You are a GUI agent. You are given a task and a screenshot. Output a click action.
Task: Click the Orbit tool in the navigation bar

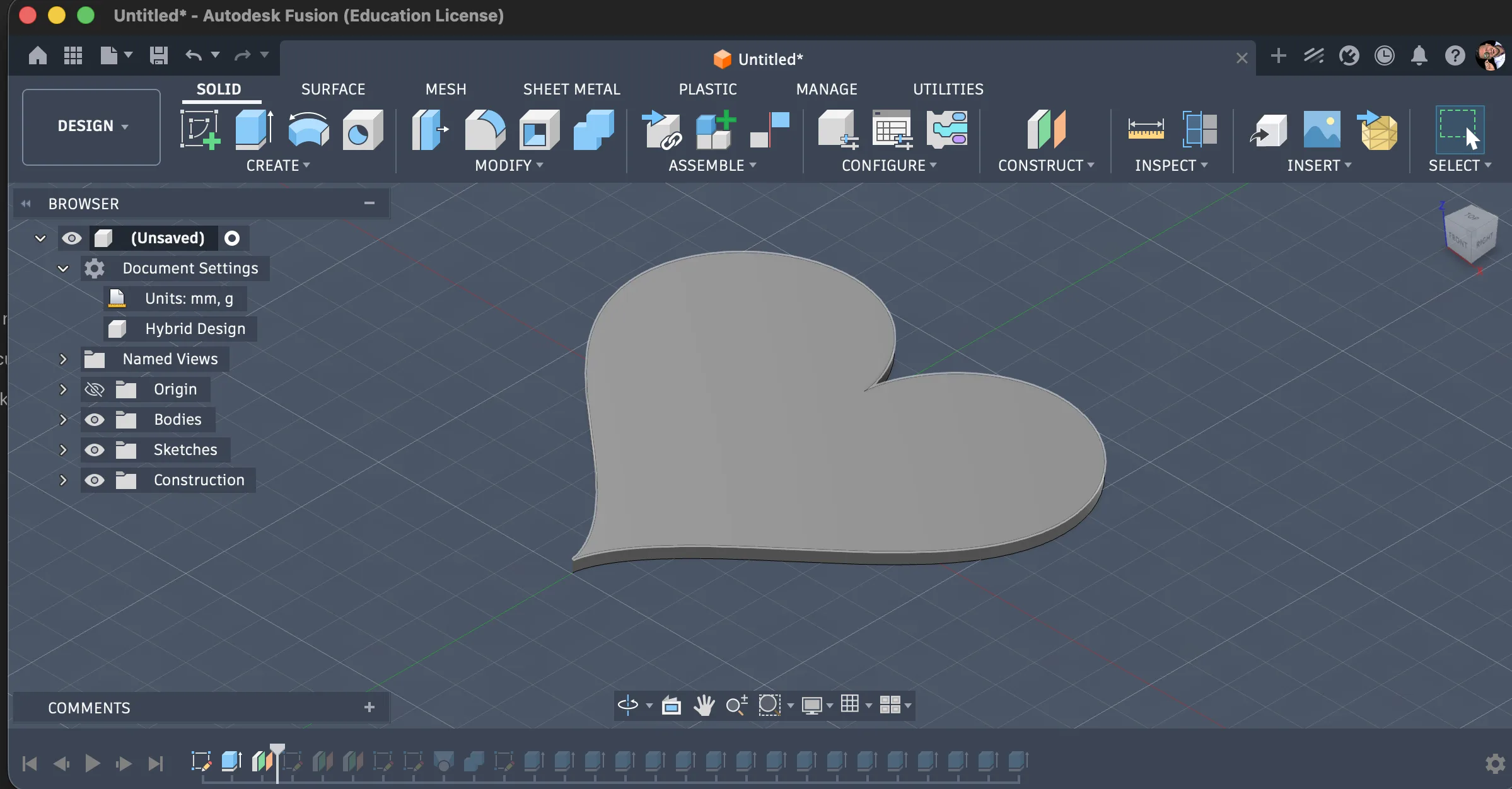click(x=628, y=705)
